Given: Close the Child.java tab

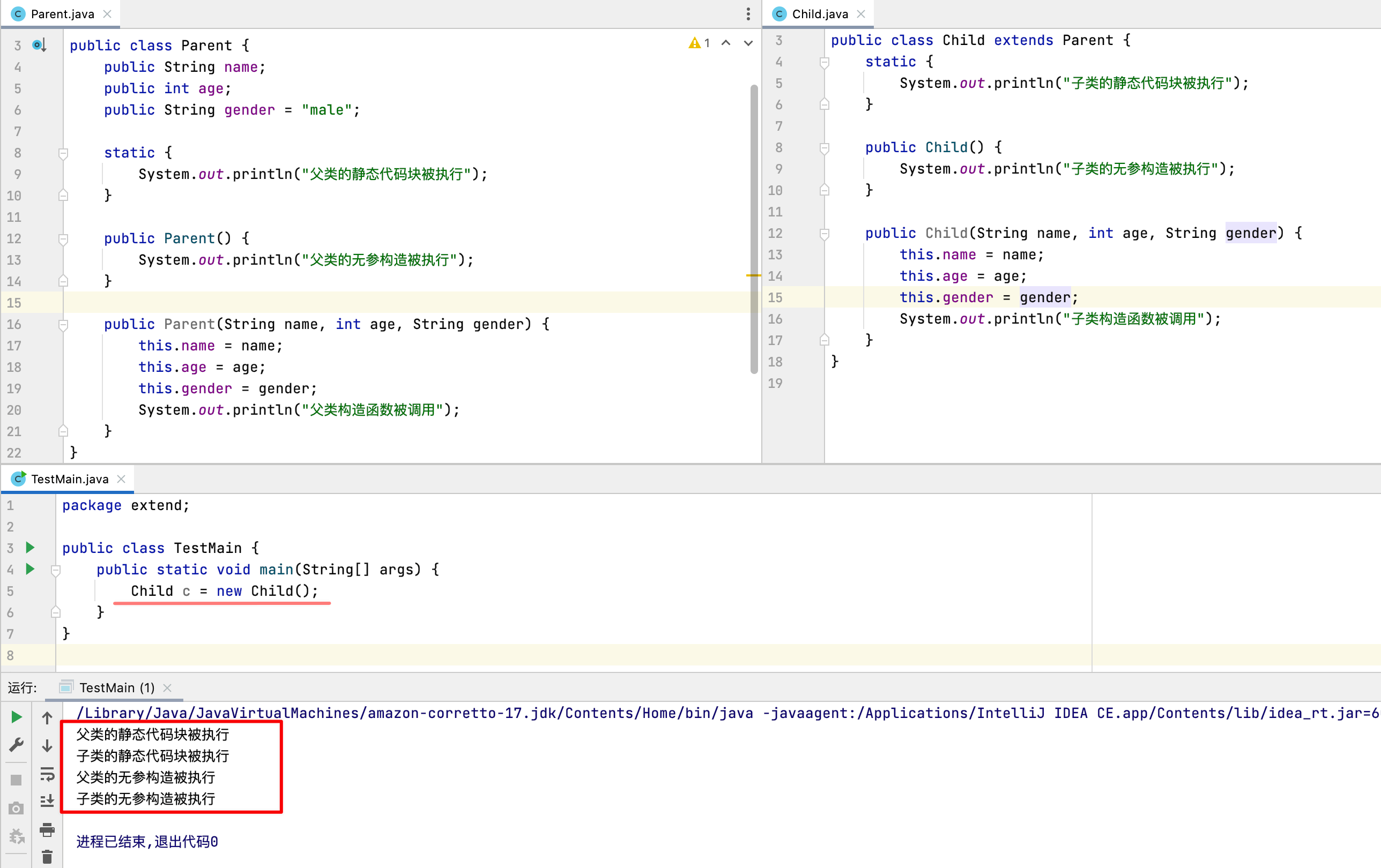Looking at the screenshot, I should tap(860, 14).
